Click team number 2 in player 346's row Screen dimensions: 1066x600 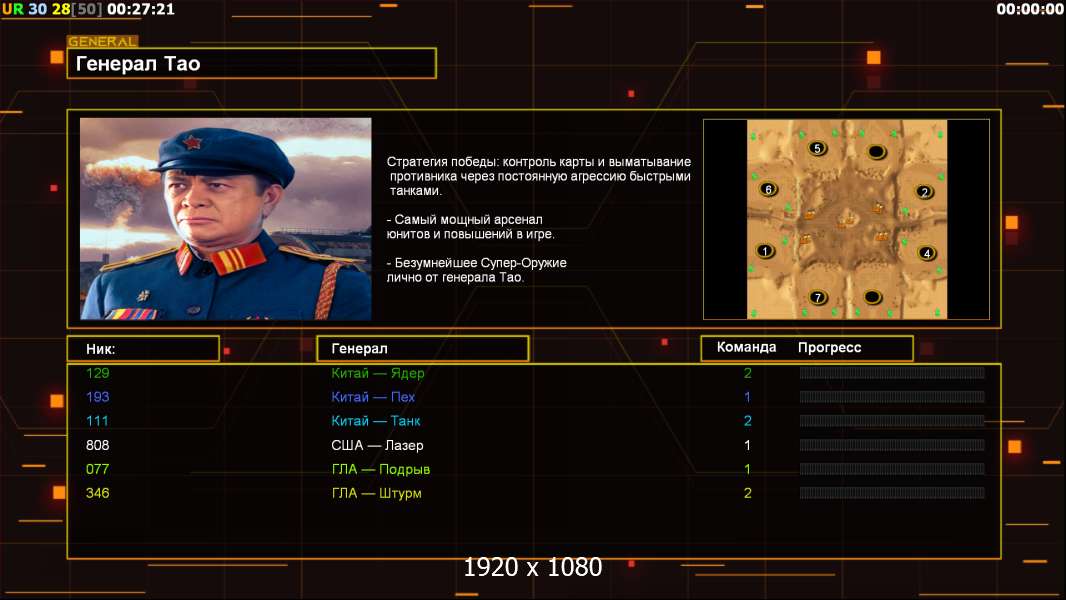coord(748,493)
